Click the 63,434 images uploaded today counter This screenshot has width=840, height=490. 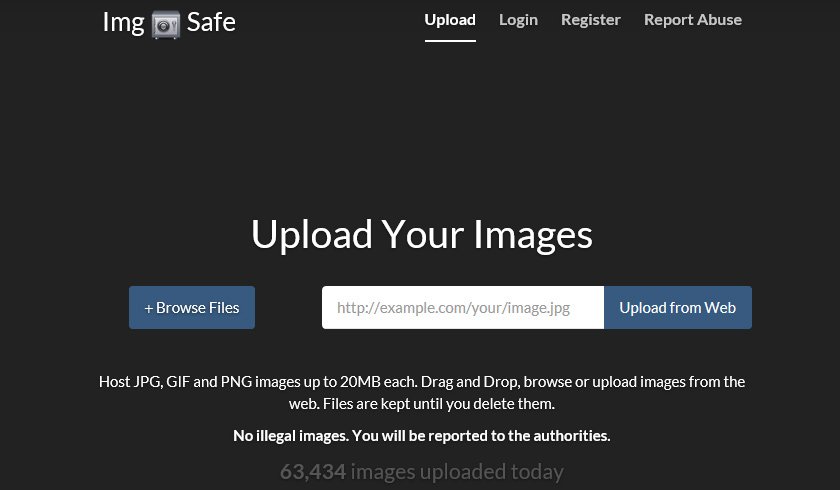point(422,472)
